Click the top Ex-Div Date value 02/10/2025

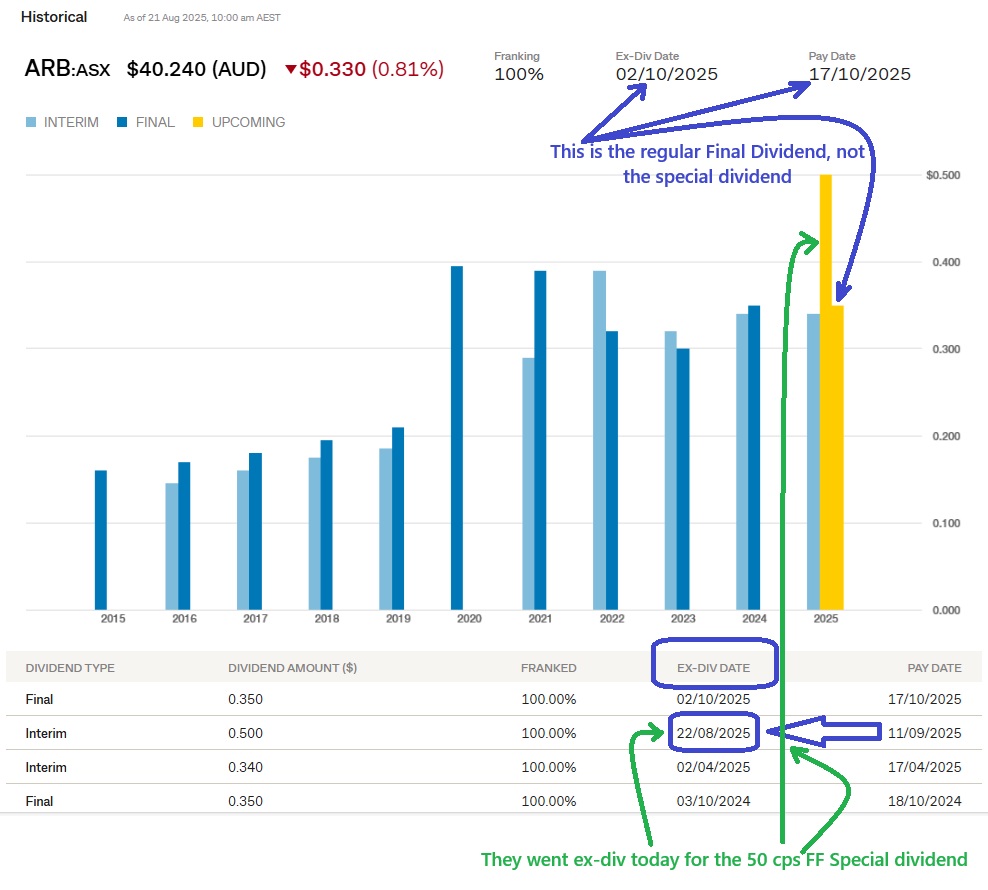(x=666, y=74)
